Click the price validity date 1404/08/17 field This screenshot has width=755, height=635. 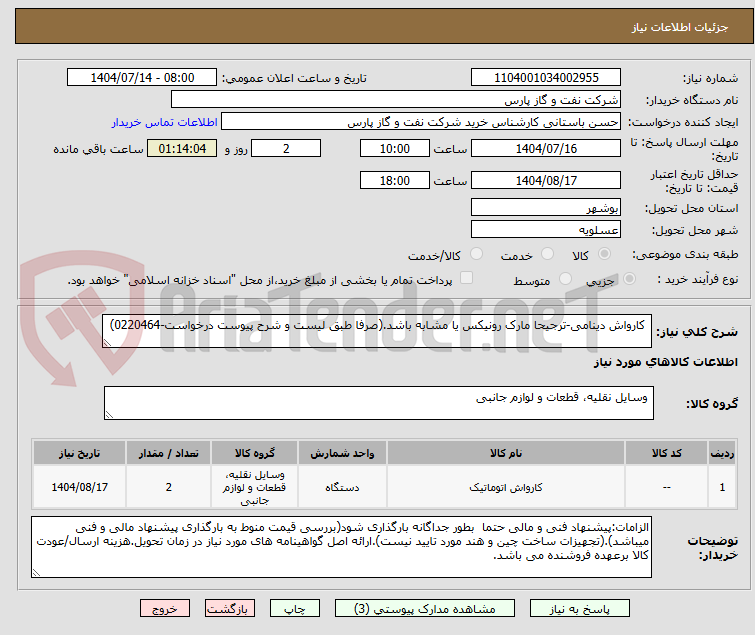pyautogui.click(x=546, y=180)
